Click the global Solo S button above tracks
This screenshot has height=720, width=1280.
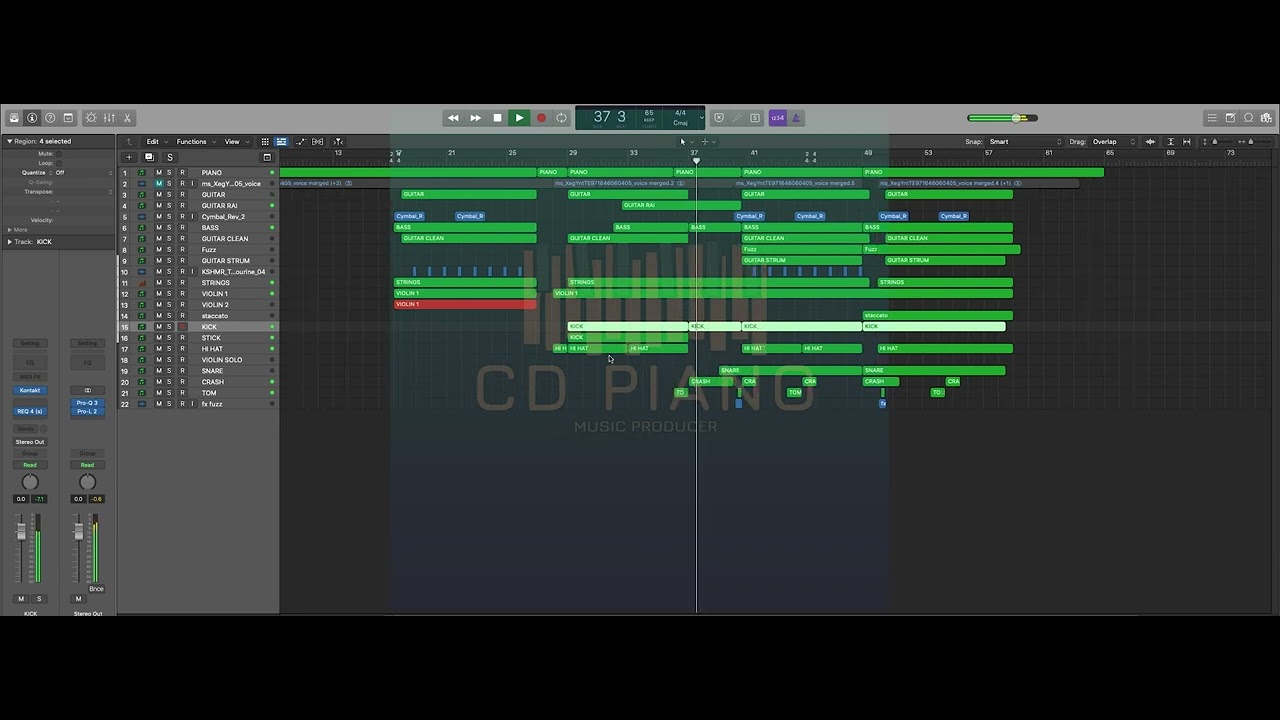pos(169,157)
